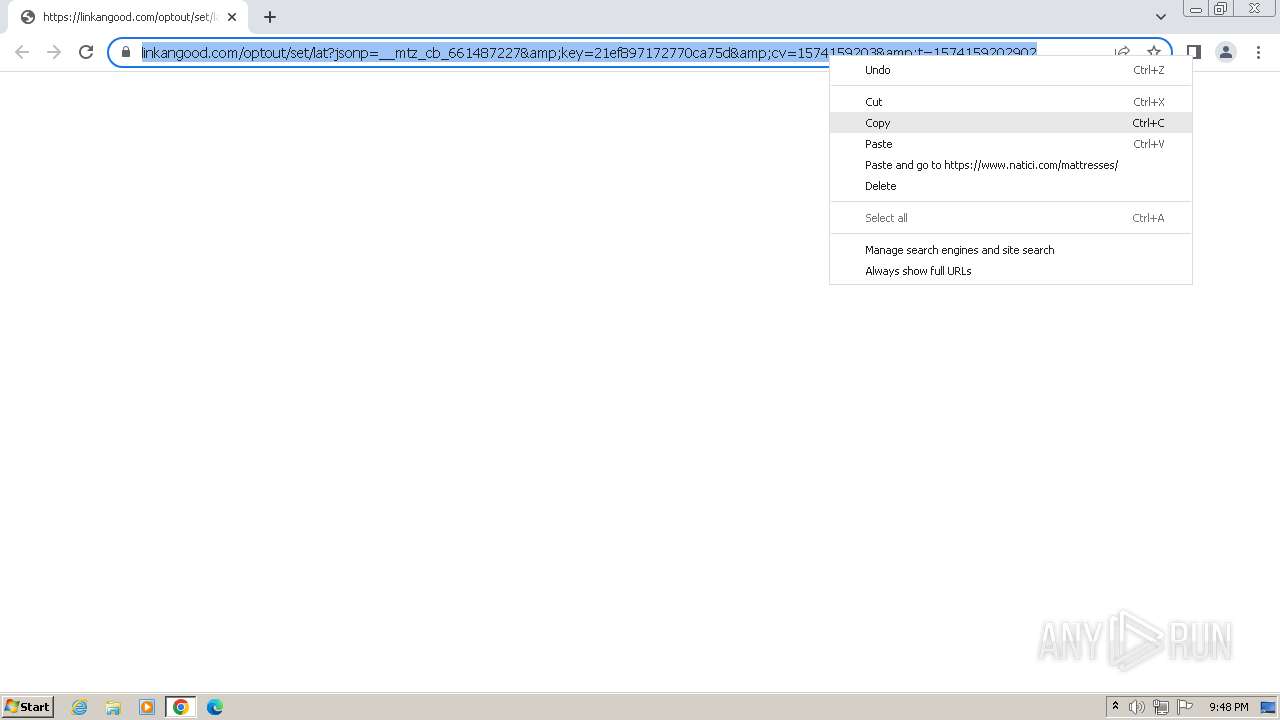The width and height of the screenshot is (1280, 720).
Task: Select the linkangood.com optout tab
Action: 128,17
